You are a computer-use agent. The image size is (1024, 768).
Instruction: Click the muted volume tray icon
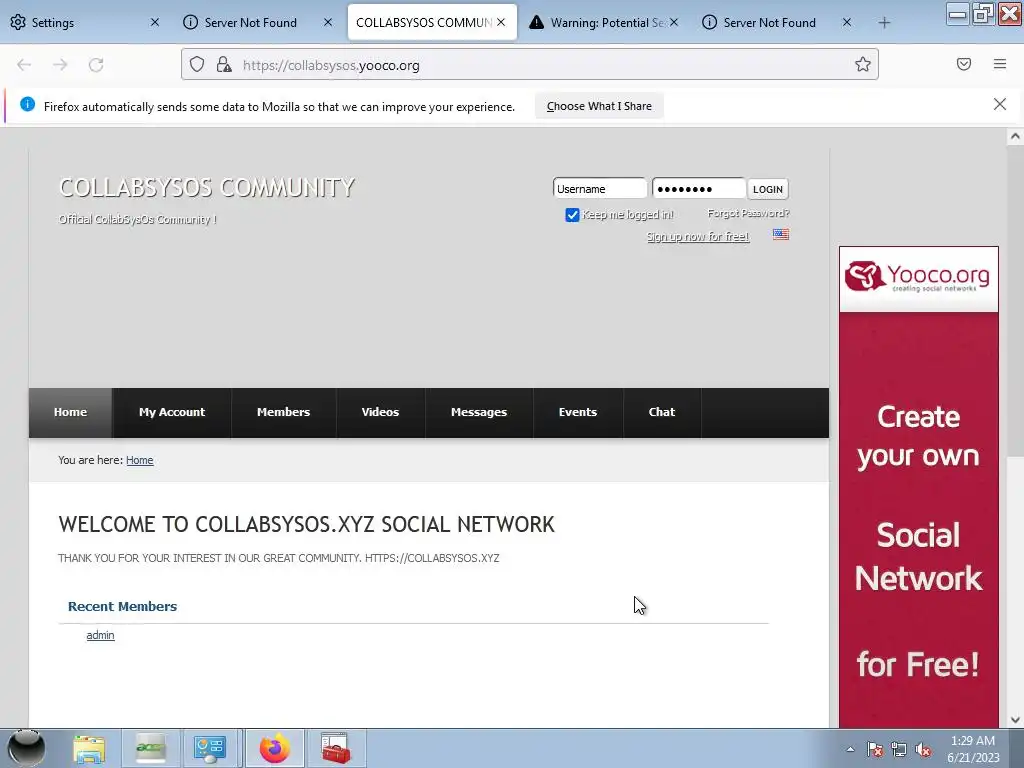[923, 750]
